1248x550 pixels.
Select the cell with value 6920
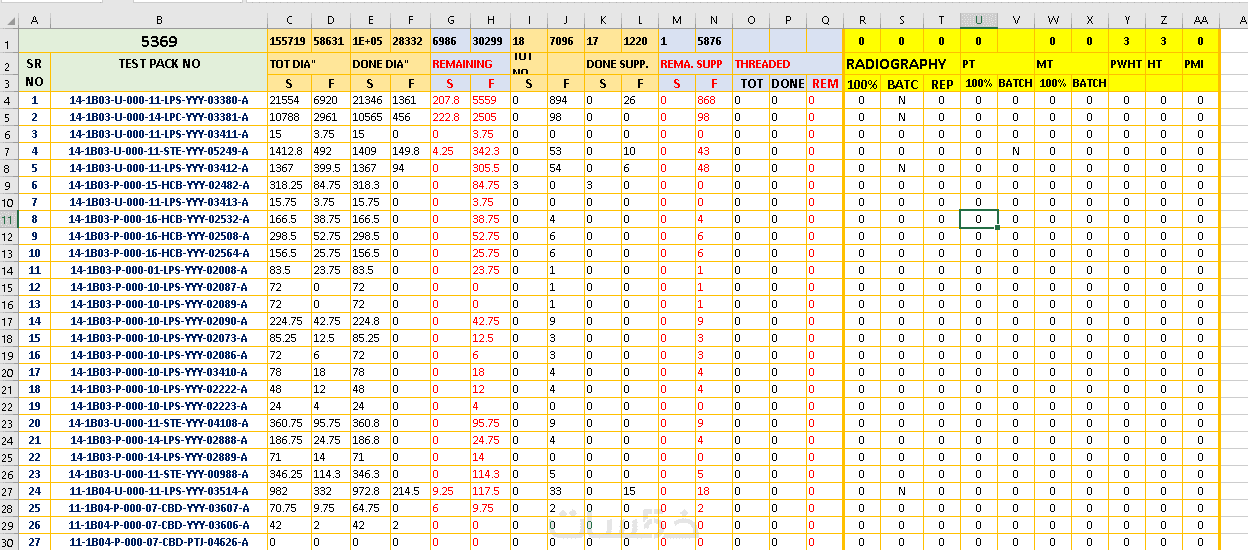click(330, 100)
